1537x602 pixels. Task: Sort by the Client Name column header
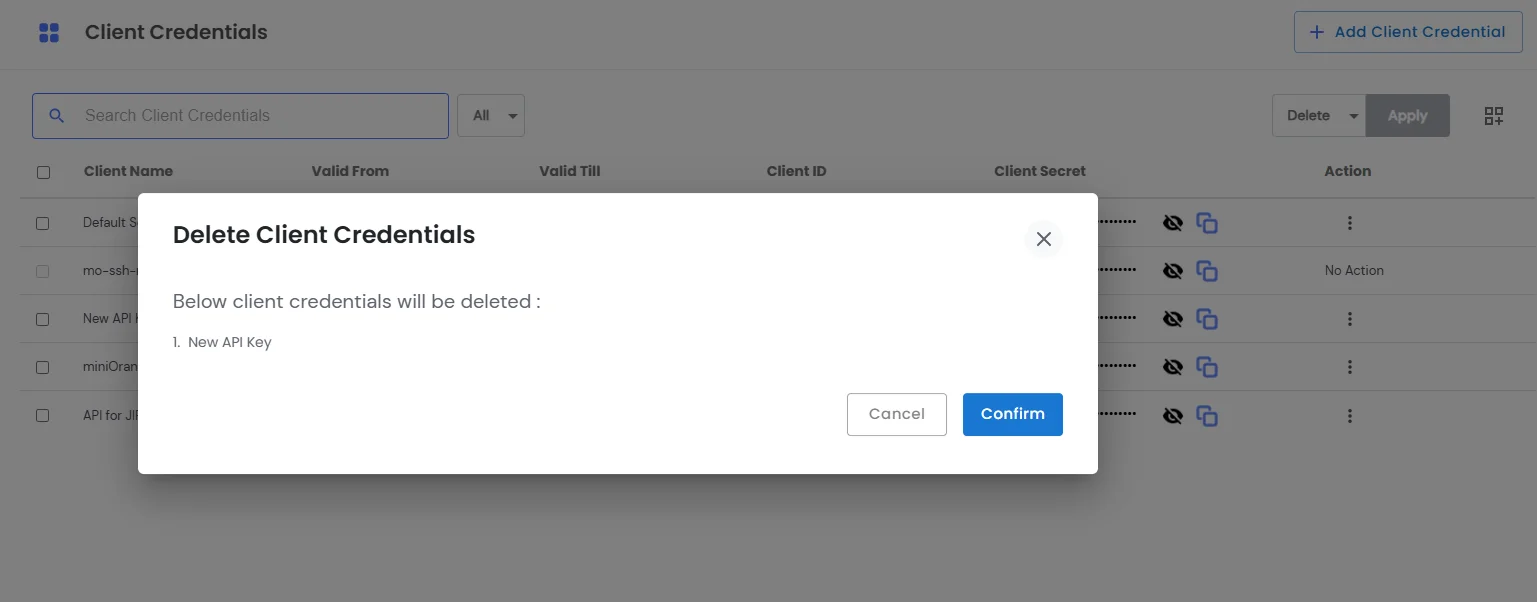point(128,171)
